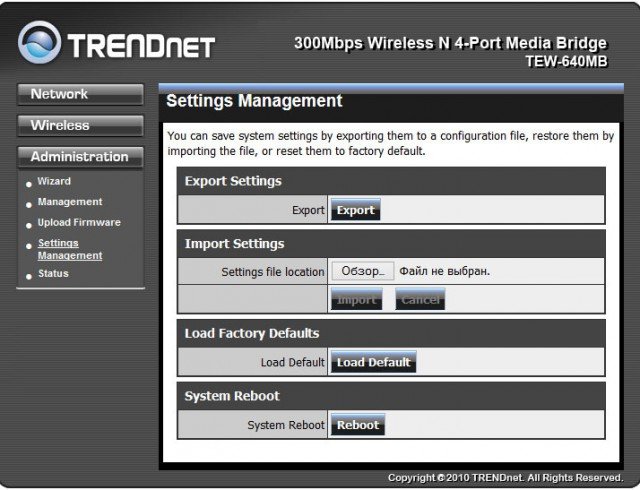Open the Wizard page link
The image size is (640, 490).
[54, 181]
